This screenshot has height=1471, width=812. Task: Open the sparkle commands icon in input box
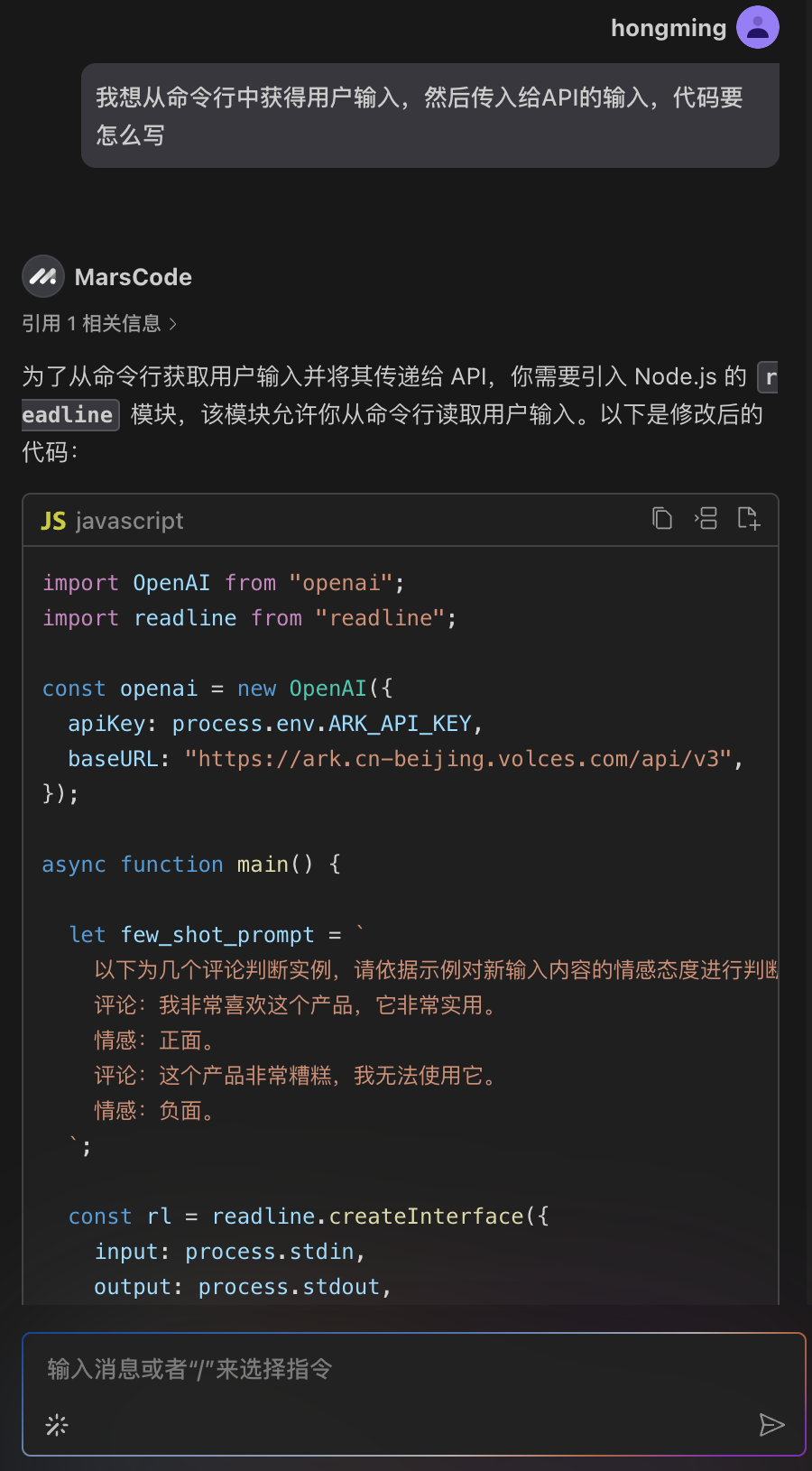pos(57,1425)
